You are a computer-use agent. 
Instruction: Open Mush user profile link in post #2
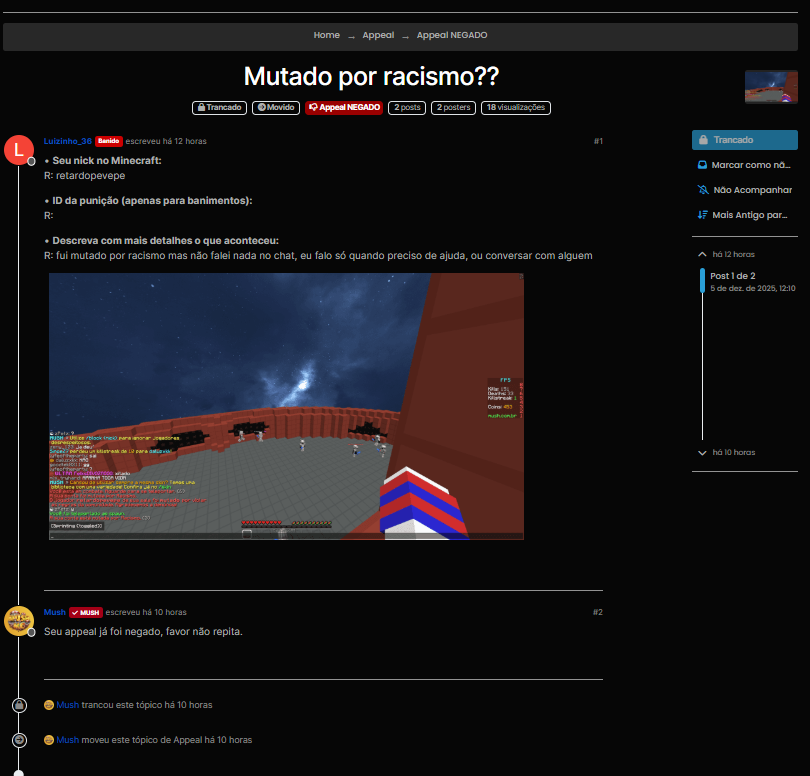coord(55,612)
